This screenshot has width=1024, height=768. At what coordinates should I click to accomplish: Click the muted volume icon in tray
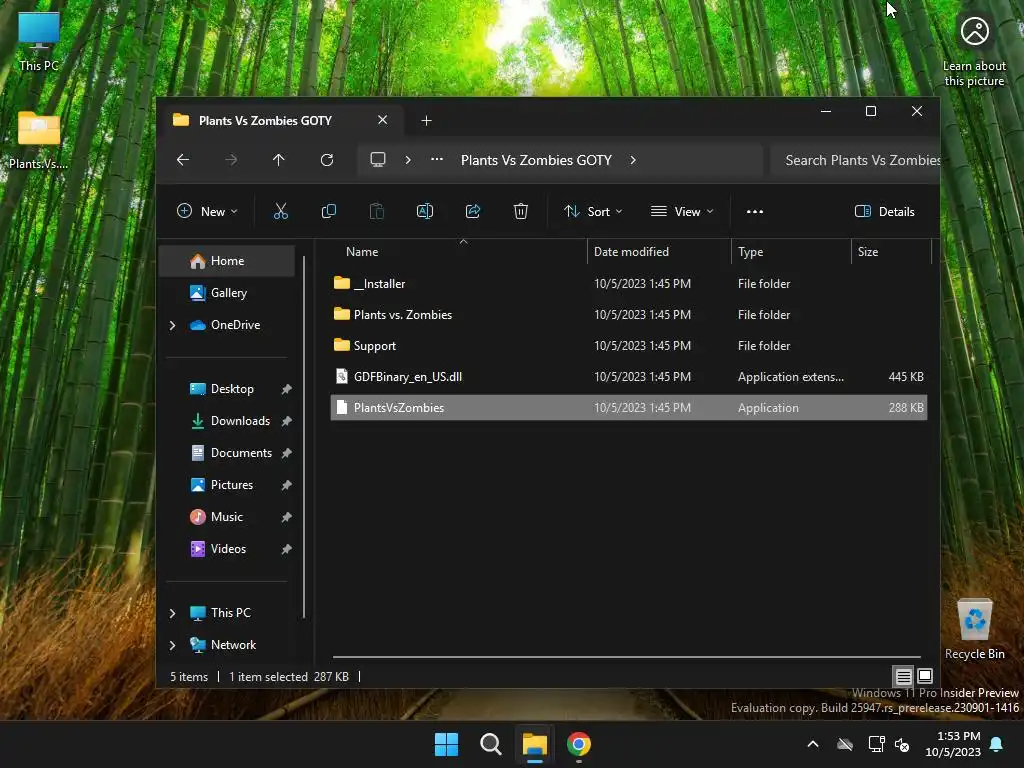pyautogui.click(x=903, y=744)
